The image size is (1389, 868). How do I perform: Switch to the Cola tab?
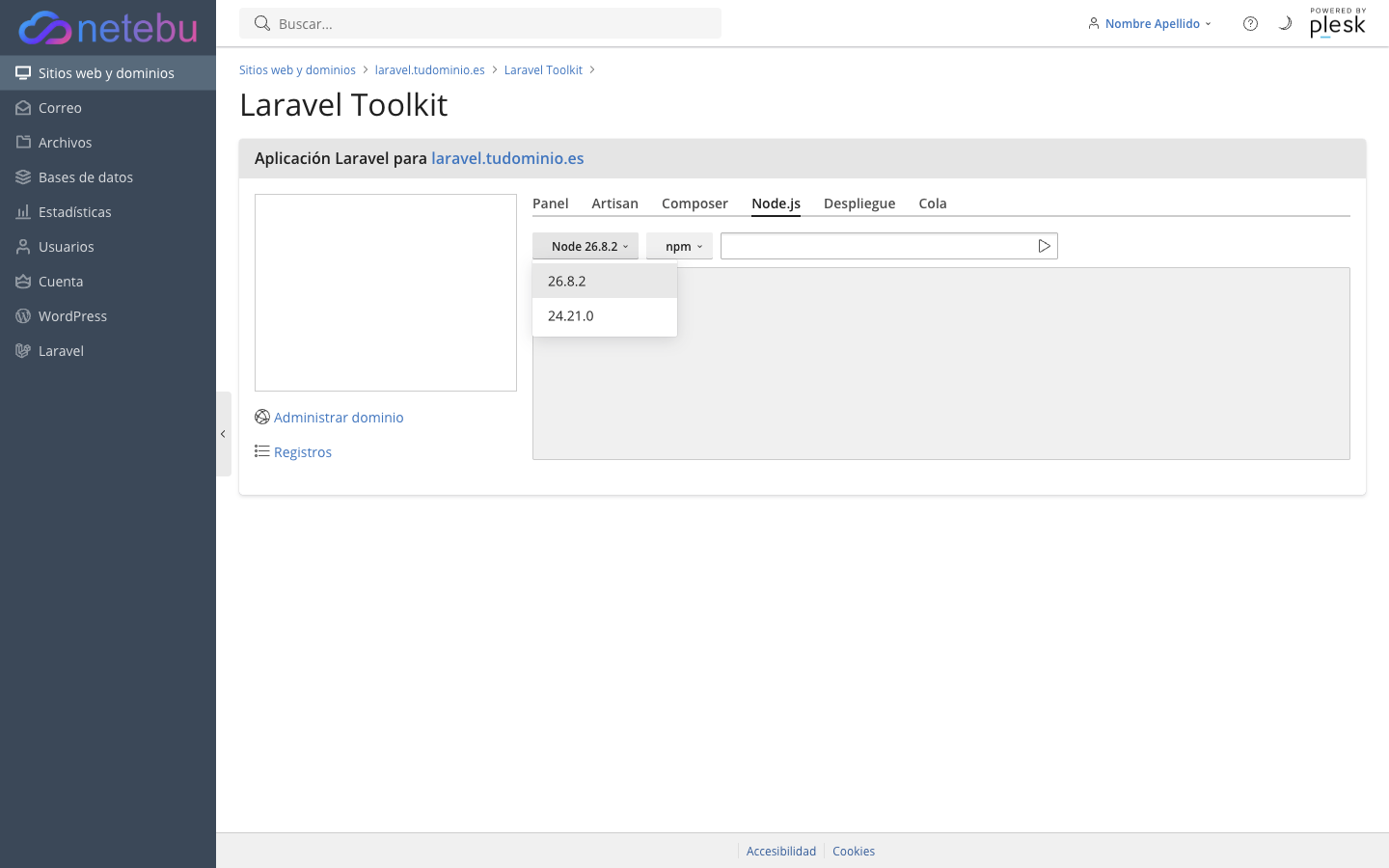(933, 203)
